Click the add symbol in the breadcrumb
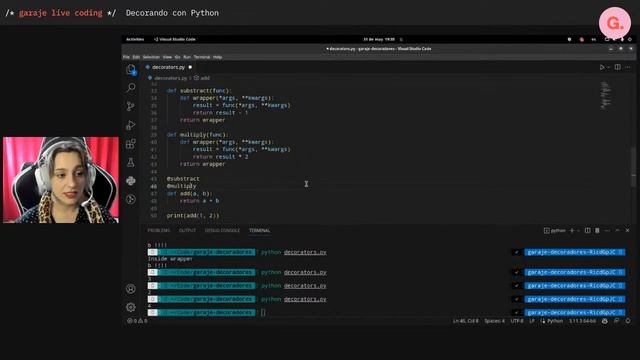This screenshot has height=360, width=640. [x=205, y=78]
